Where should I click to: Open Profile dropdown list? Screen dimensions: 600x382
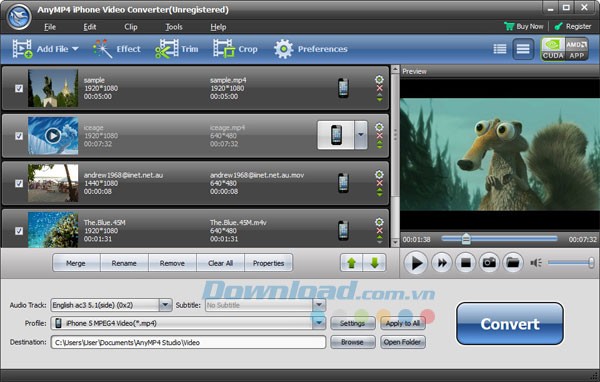point(319,323)
